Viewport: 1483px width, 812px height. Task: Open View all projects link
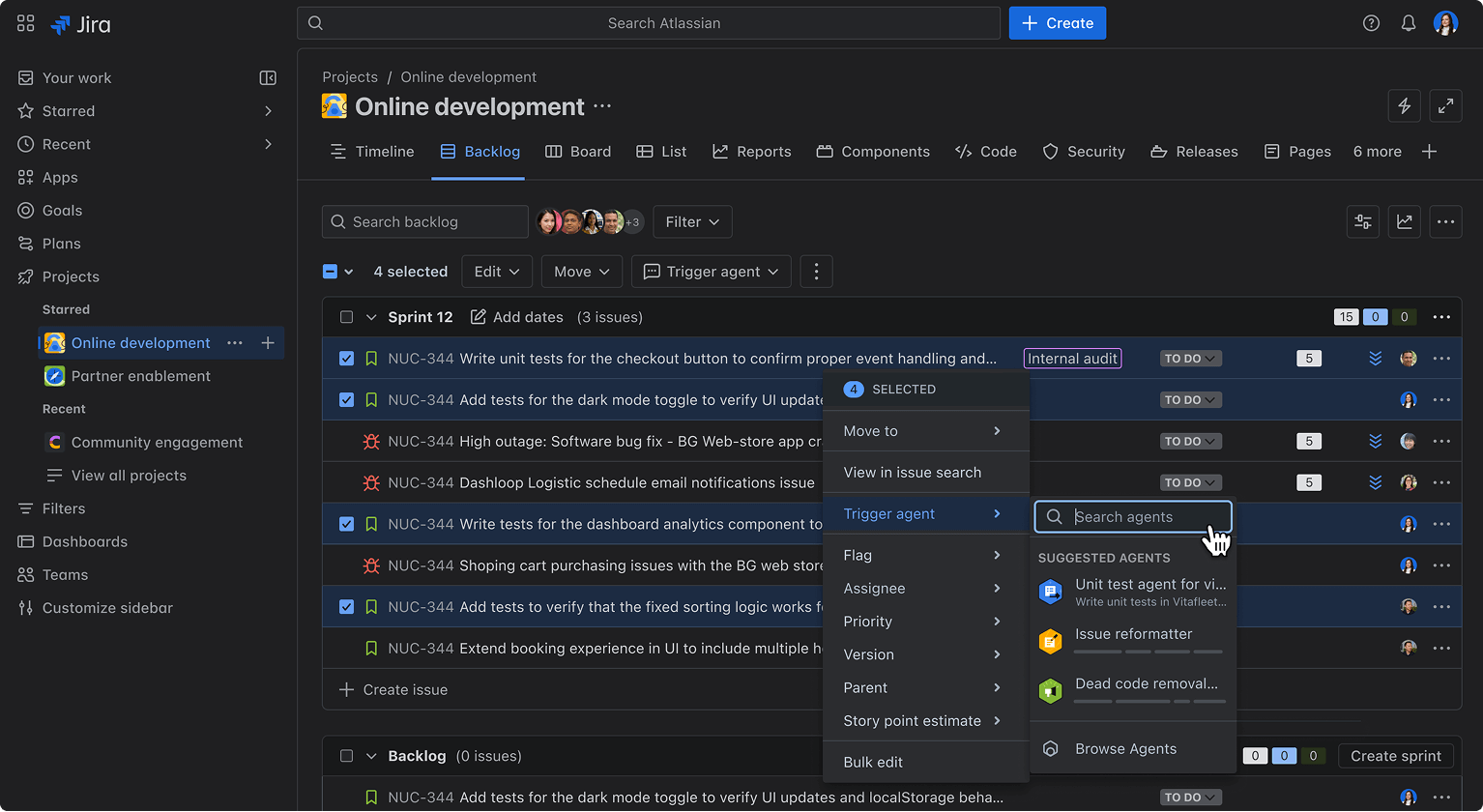[x=129, y=476]
